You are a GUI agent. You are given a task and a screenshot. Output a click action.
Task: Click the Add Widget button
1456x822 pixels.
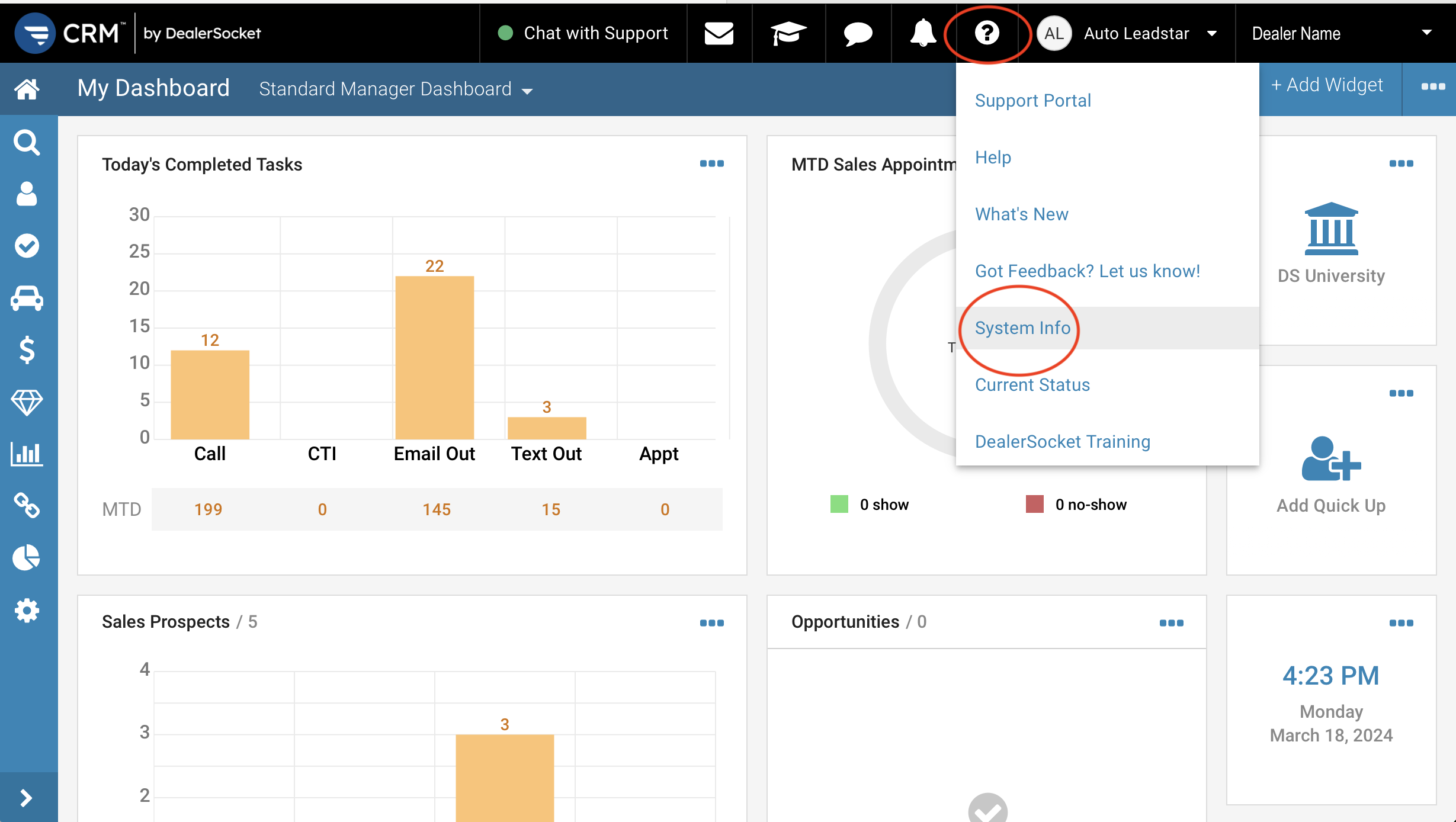point(1327,85)
